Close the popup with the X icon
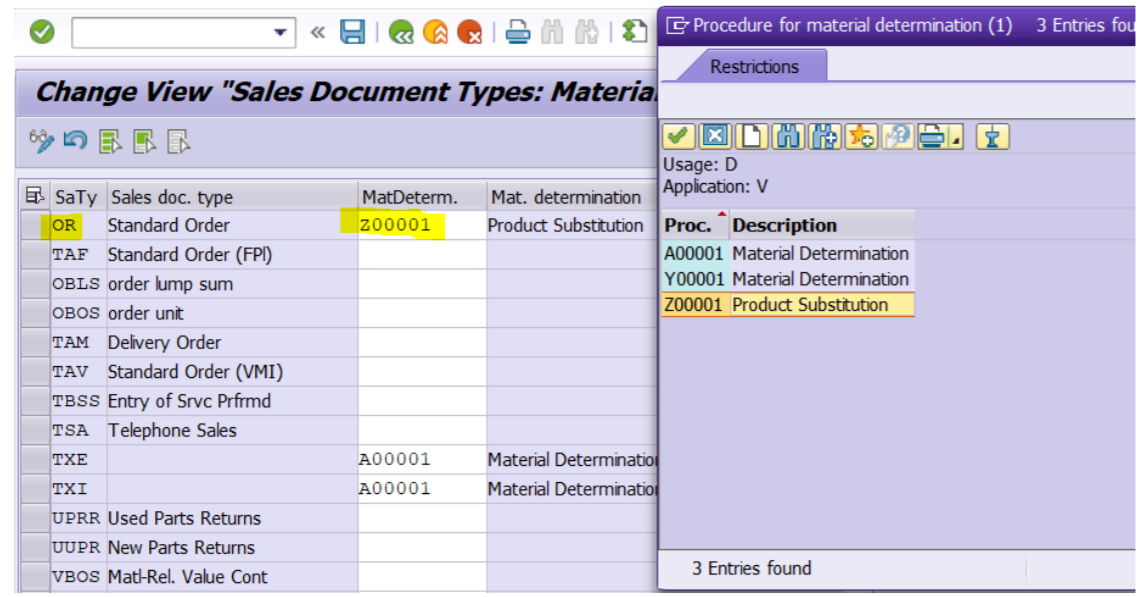 click(714, 137)
